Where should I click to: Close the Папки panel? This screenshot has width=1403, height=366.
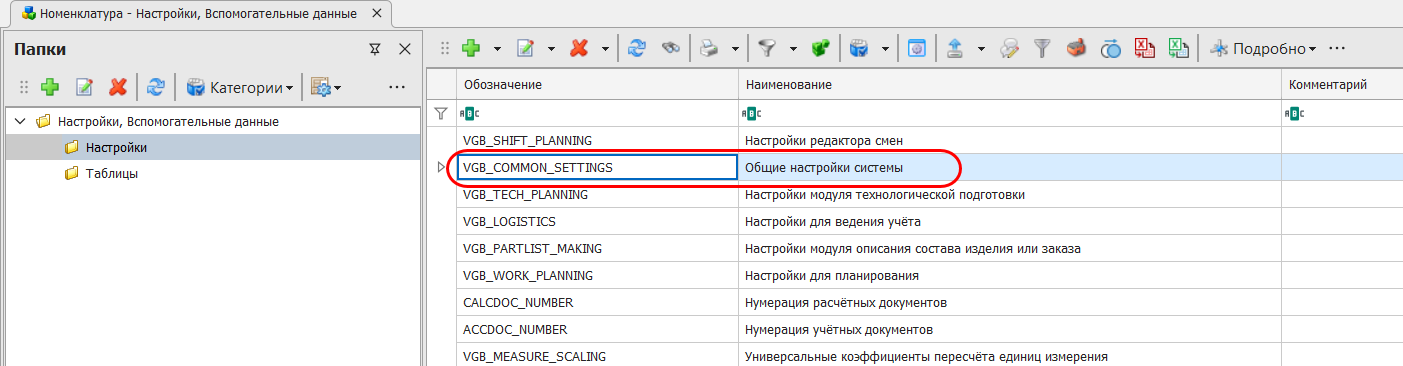pos(404,49)
